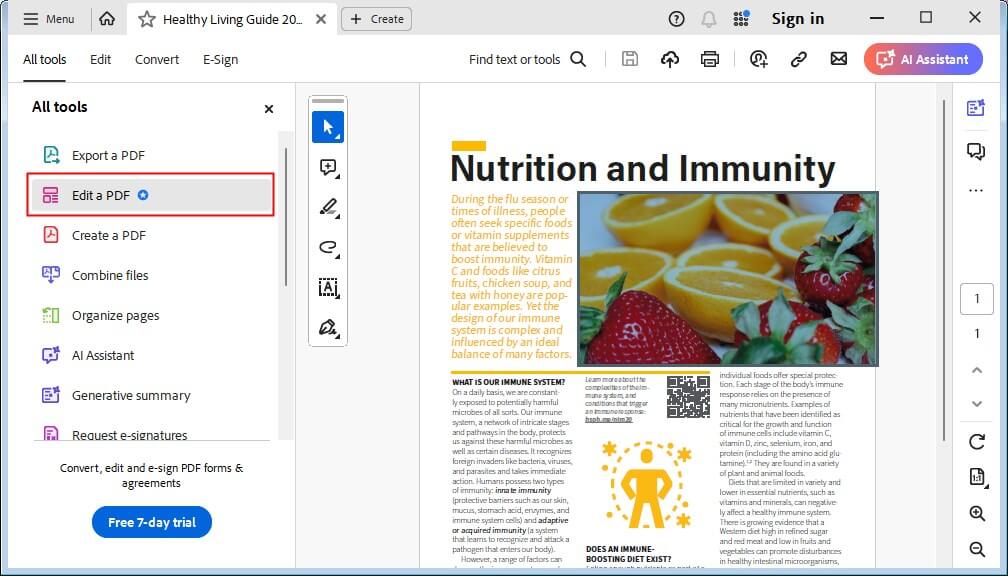
Task: Open the Print dialog icon
Action: (709, 59)
